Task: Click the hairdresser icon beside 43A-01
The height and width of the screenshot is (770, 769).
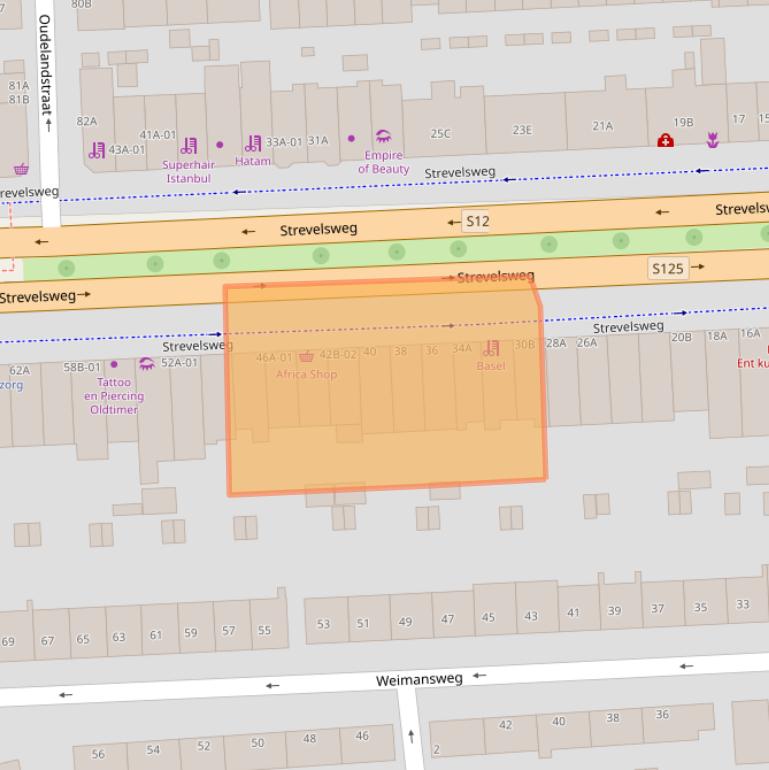Action: tap(96, 150)
